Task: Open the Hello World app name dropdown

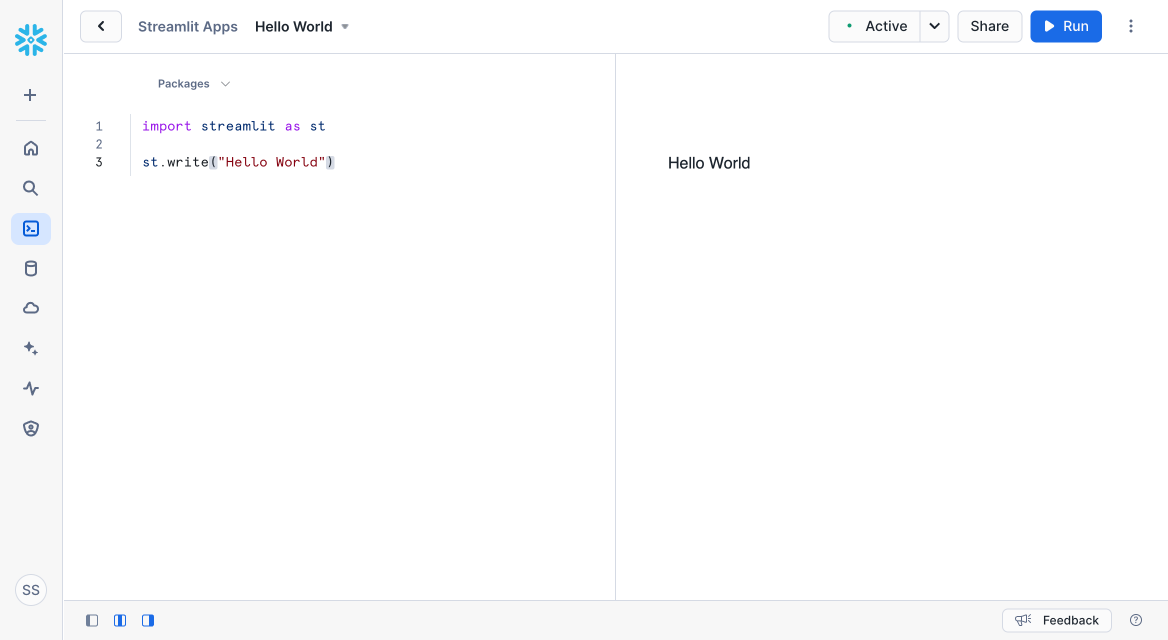Action: click(344, 26)
